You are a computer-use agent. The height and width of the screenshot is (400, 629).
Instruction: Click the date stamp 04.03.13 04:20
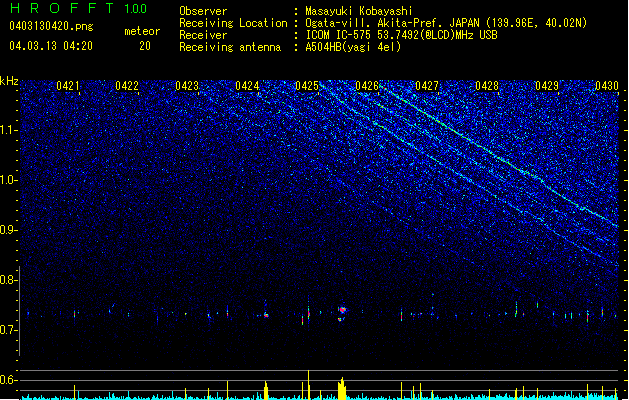[x=51, y=46]
